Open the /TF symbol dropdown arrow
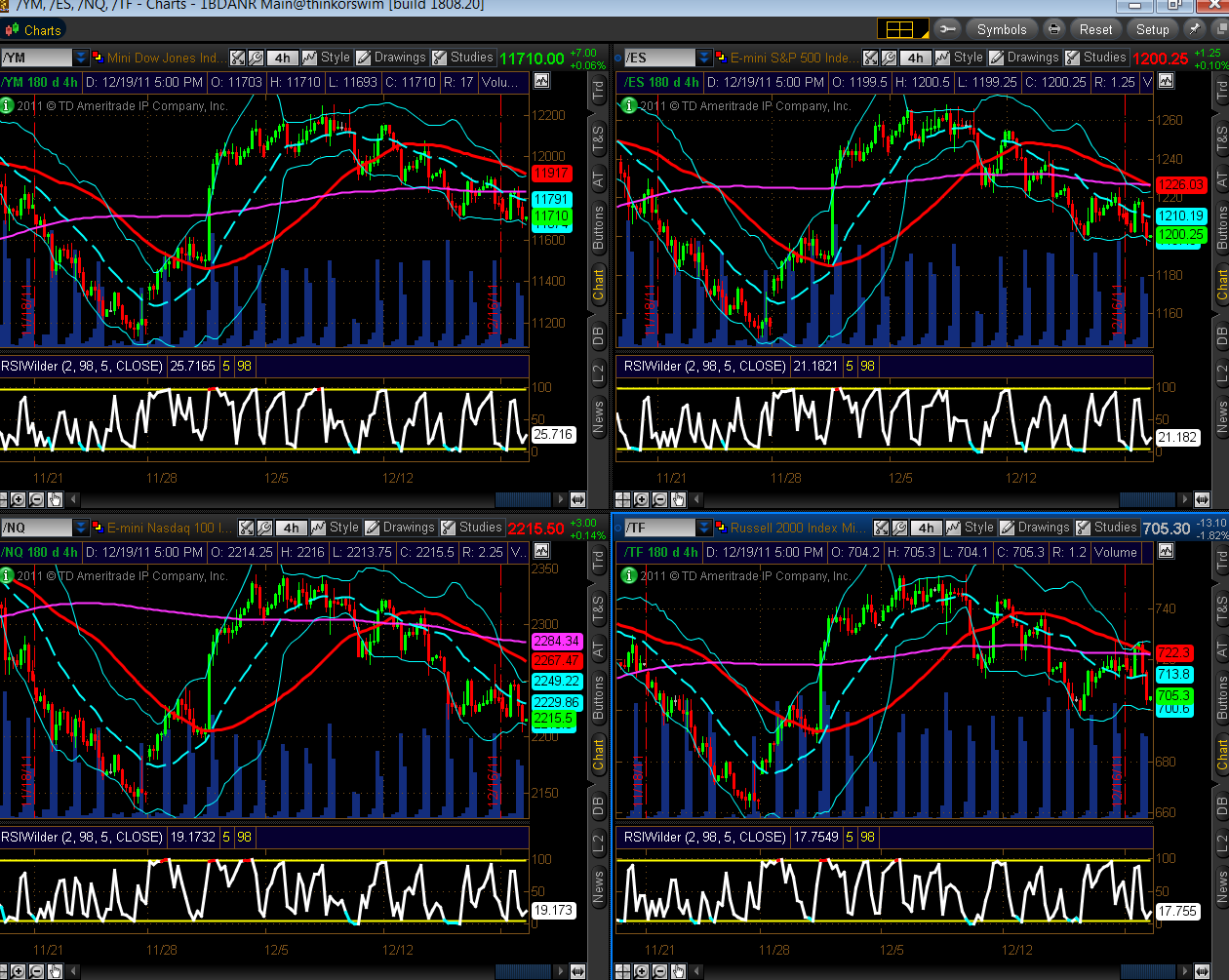Screen dimensions: 1229x980 point(704,528)
